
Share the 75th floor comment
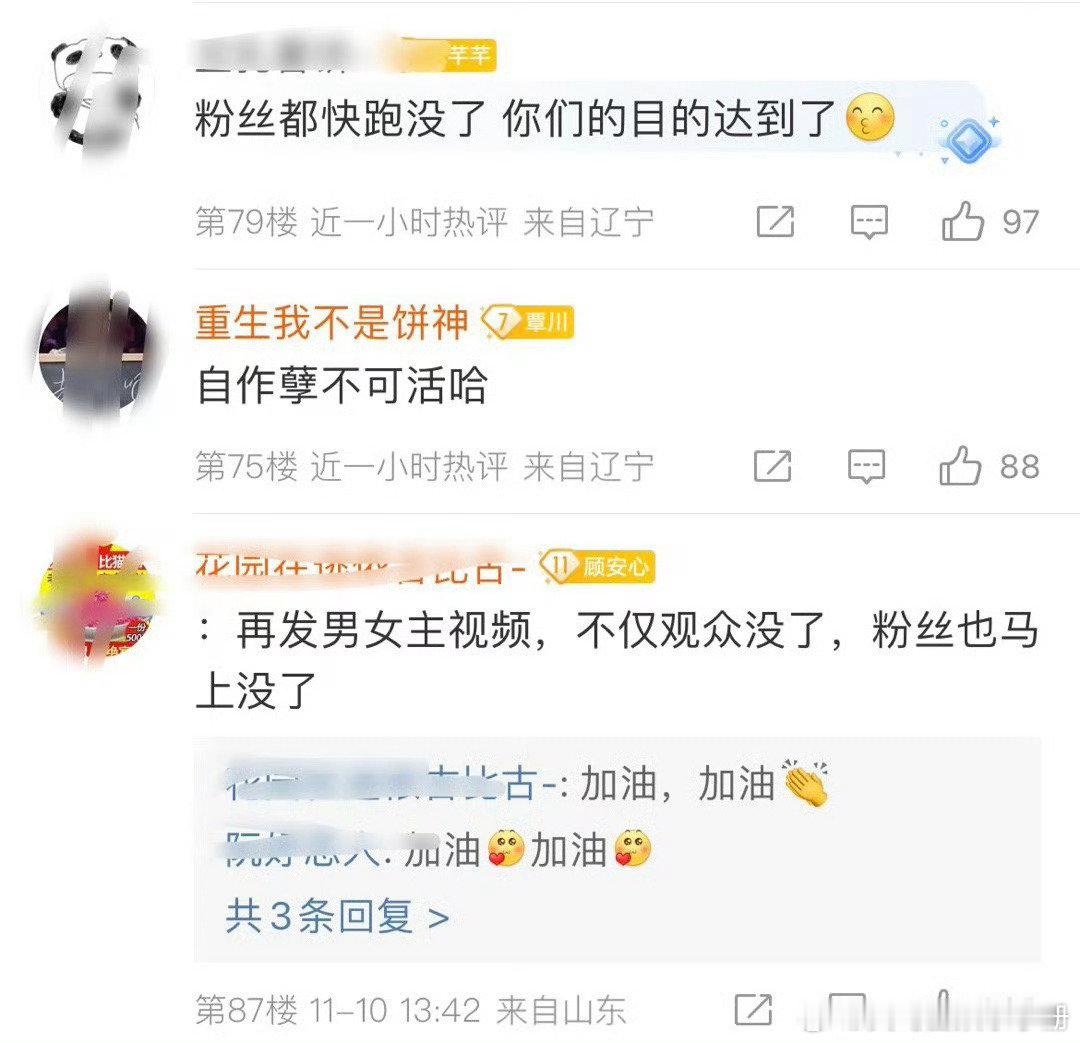pyautogui.click(x=773, y=466)
